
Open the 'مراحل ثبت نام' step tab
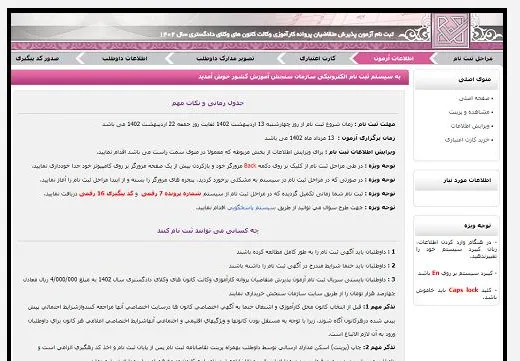click(x=472, y=59)
